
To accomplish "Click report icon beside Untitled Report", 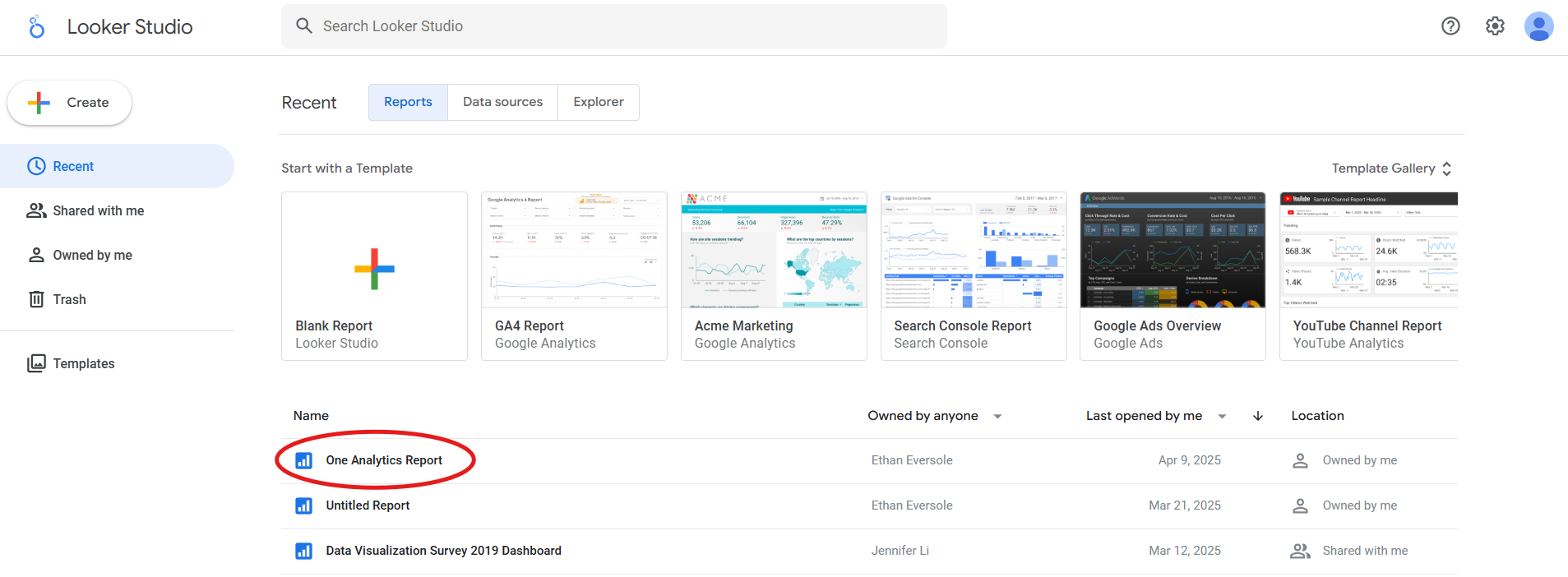I will pyautogui.click(x=303, y=505).
